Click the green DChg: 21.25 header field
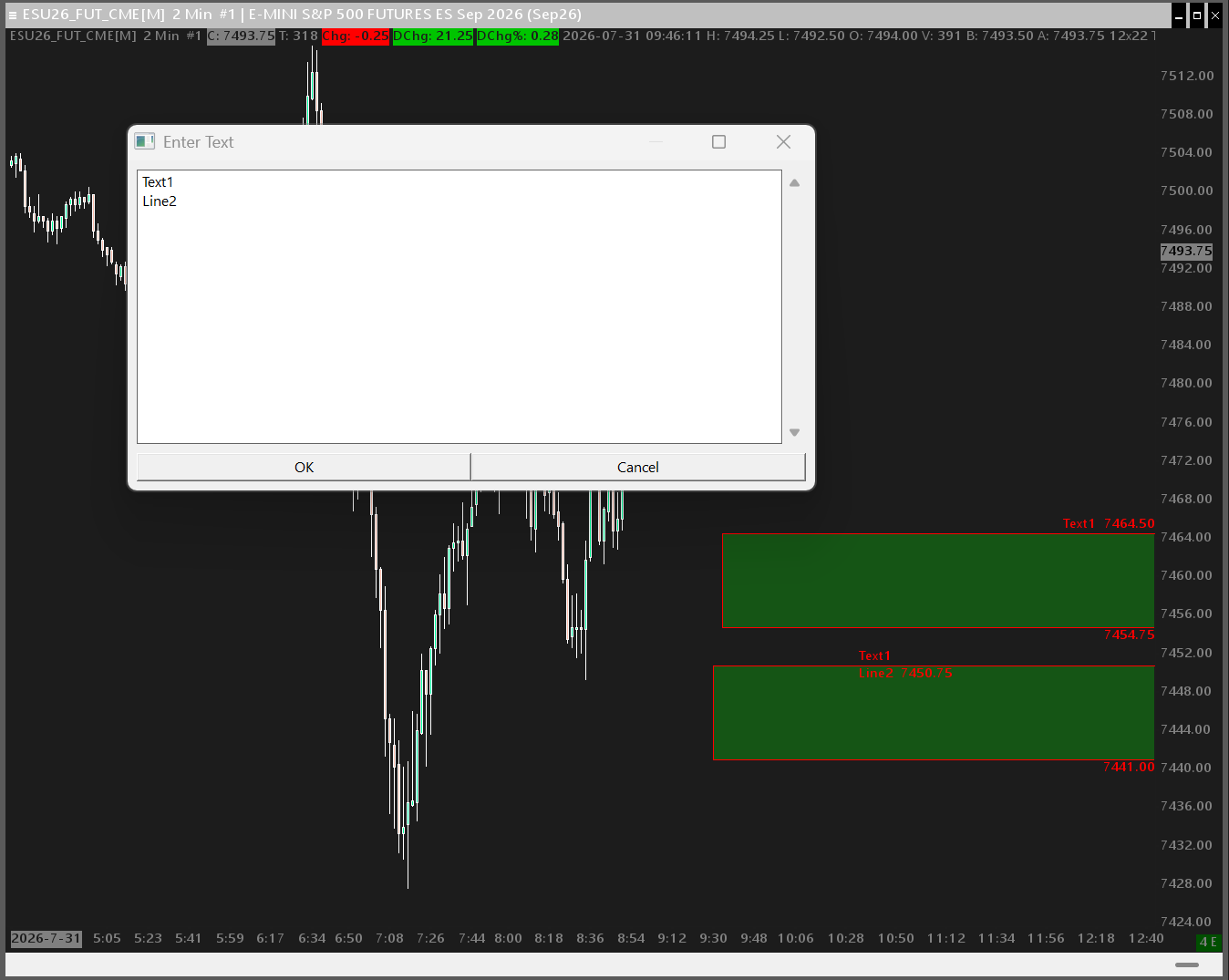The image size is (1229, 980). [433, 36]
